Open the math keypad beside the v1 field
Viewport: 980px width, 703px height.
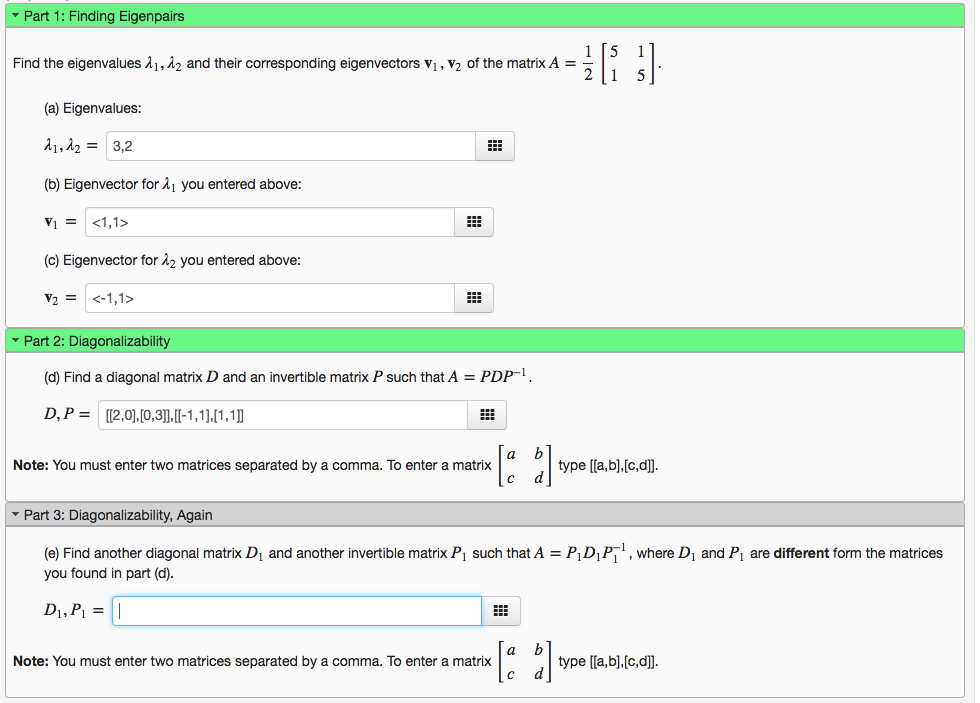473,222
